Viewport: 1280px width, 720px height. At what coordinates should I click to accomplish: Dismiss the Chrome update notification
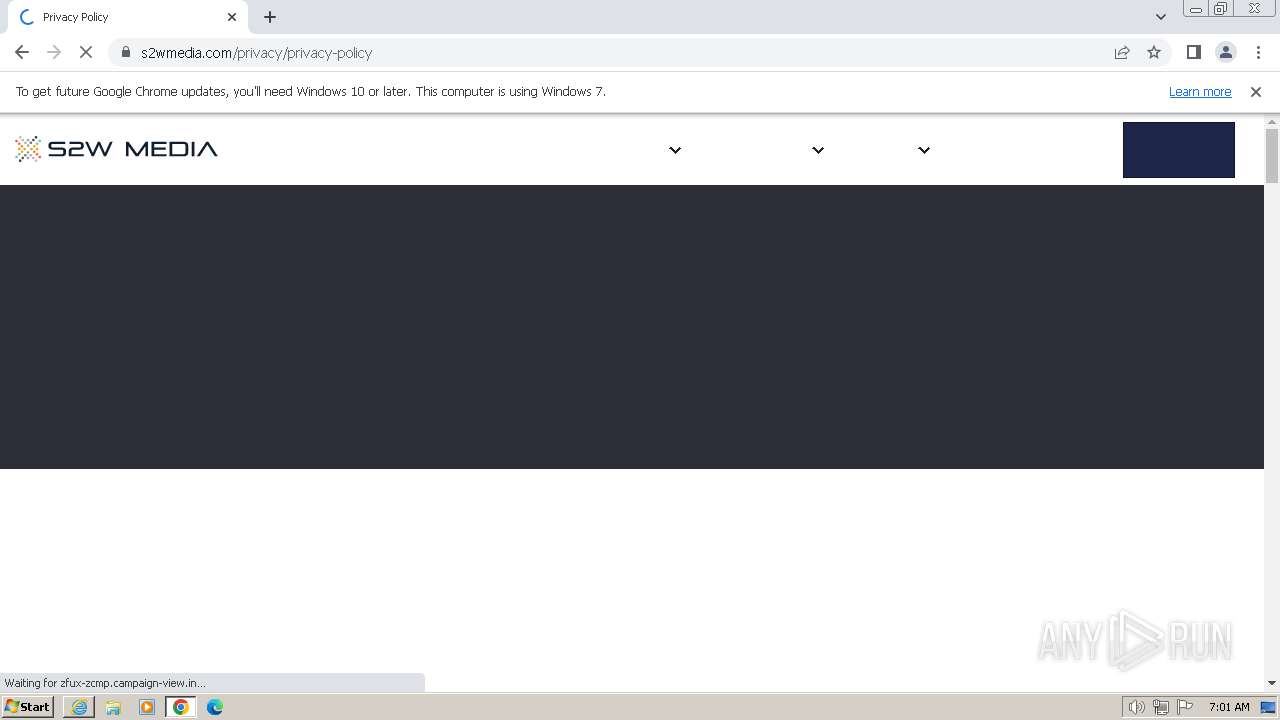pos(1256,92)
